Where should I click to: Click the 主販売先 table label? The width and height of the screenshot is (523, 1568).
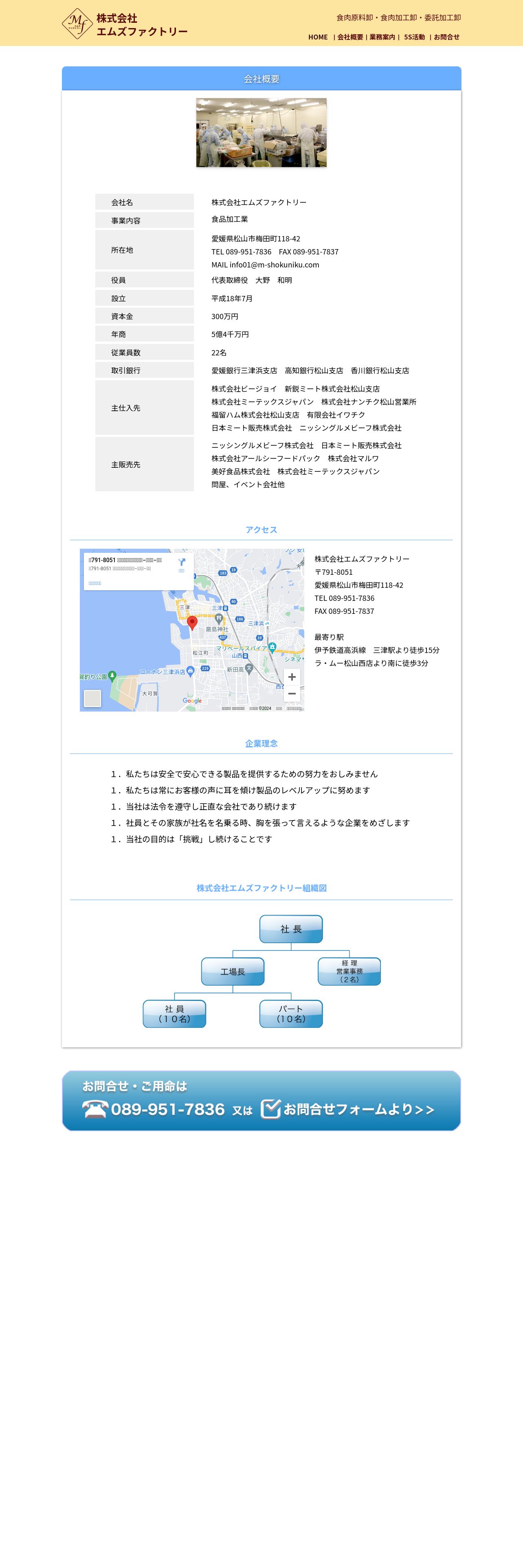pyautogui.click(x=144, y=464)
